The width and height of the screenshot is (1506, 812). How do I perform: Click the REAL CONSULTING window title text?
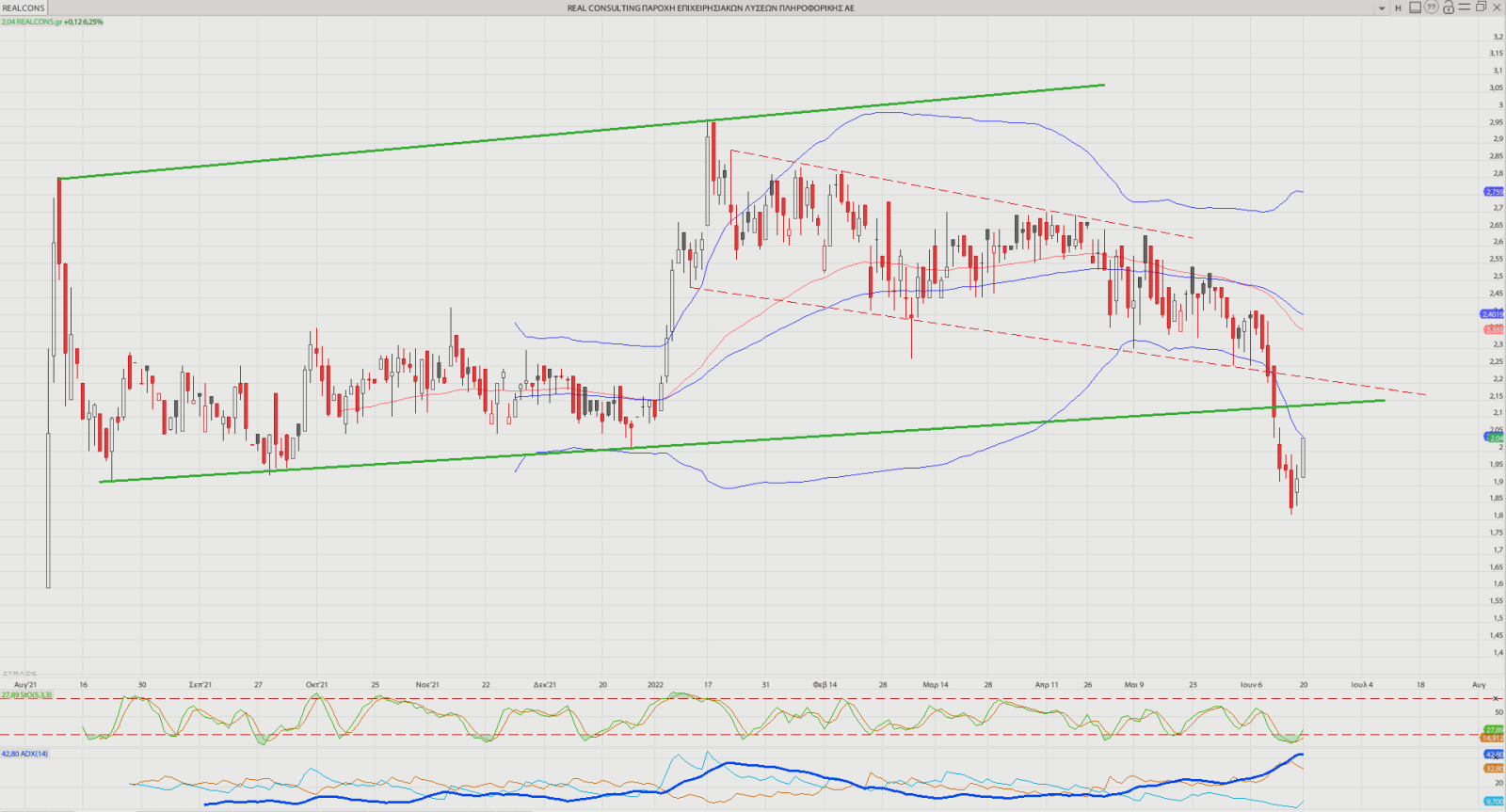pyautogui.click(x=711, y=8)
